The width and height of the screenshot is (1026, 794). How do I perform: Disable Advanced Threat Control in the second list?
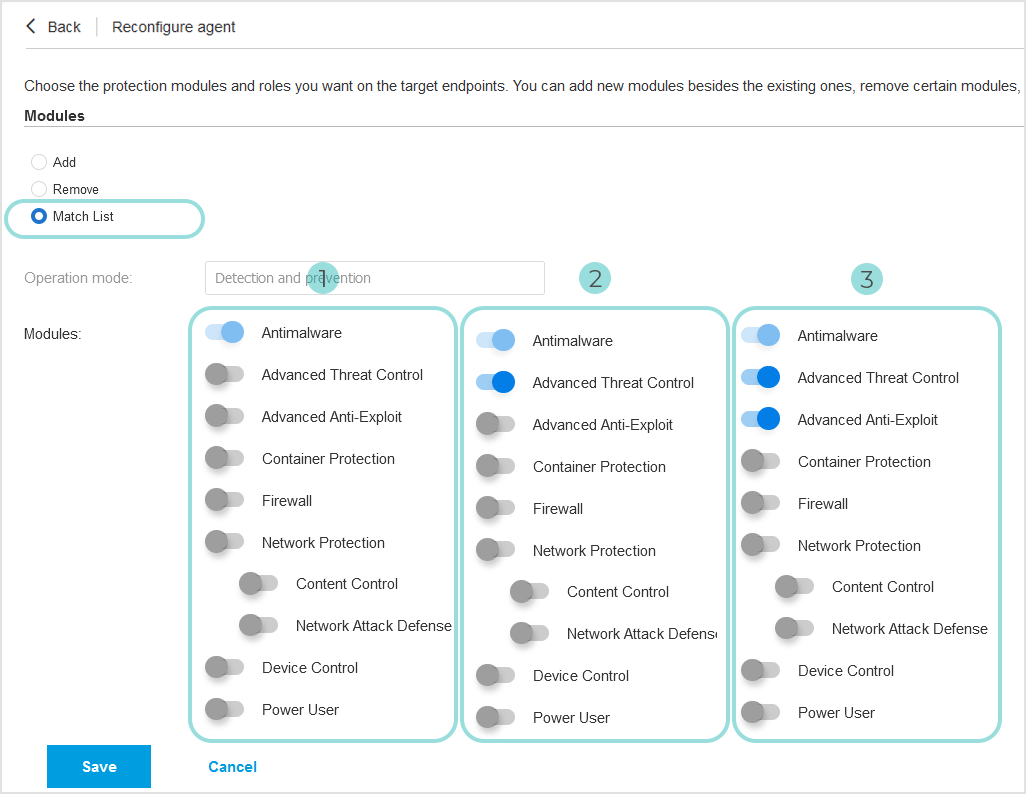496,382
